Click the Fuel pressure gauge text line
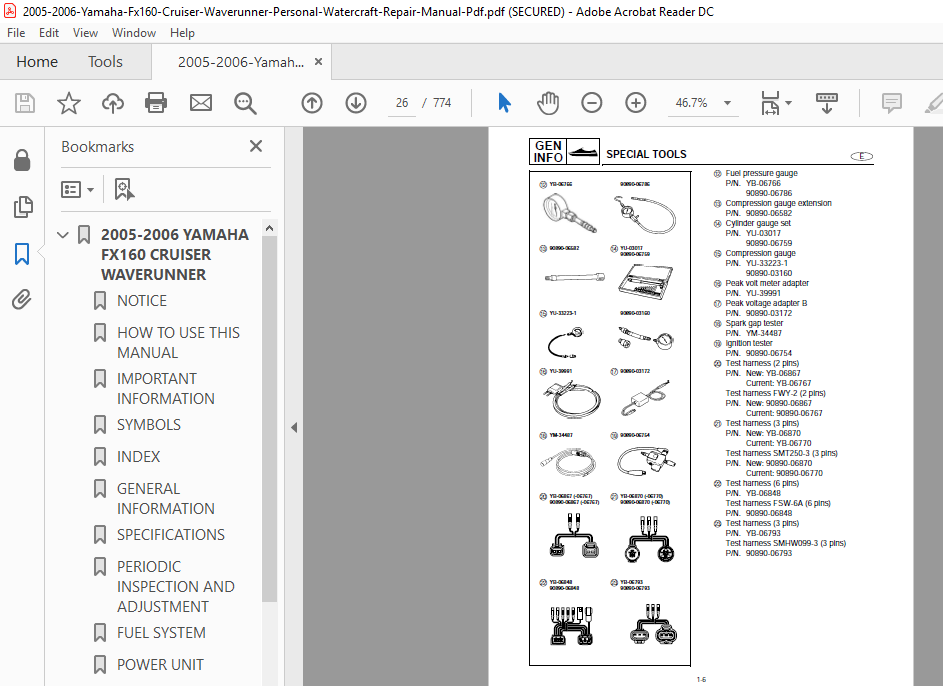943x686 pixels. point(761,173)
